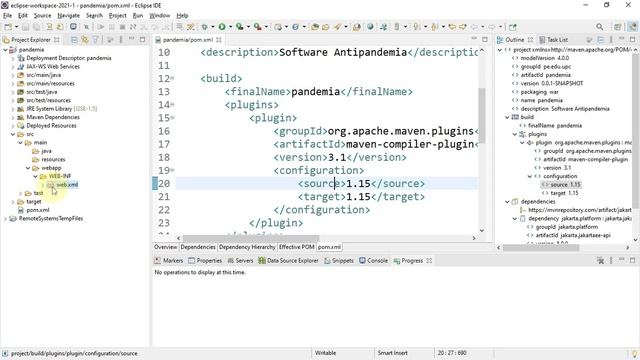Image resolution: width=640 pixels, height=360 pixels.
Task: Select 'target 1.15' in the Outline
Action: point(564,193)
